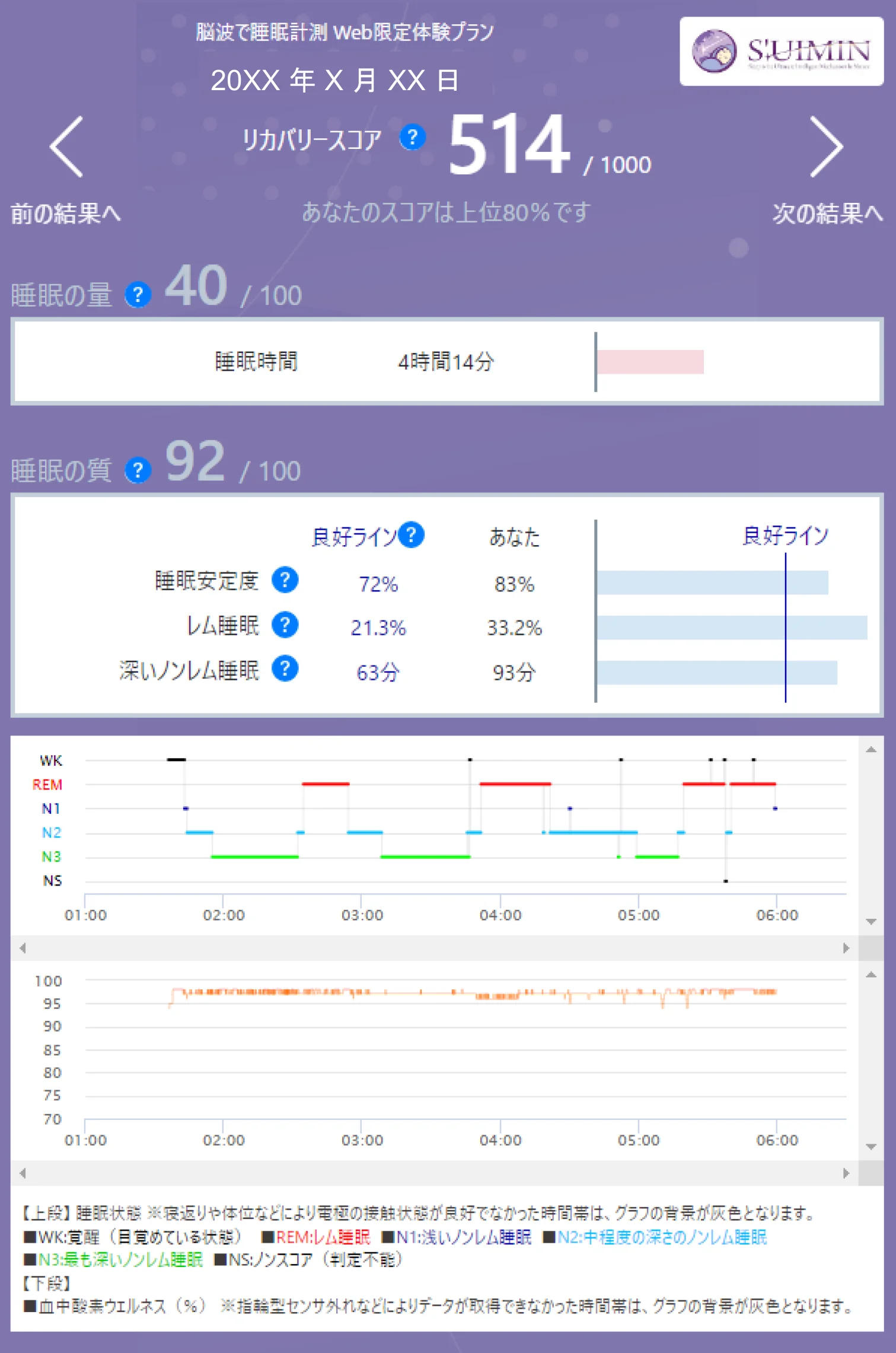
Task: Click oxygen chart left scroll arrow
Action: 23,1173
